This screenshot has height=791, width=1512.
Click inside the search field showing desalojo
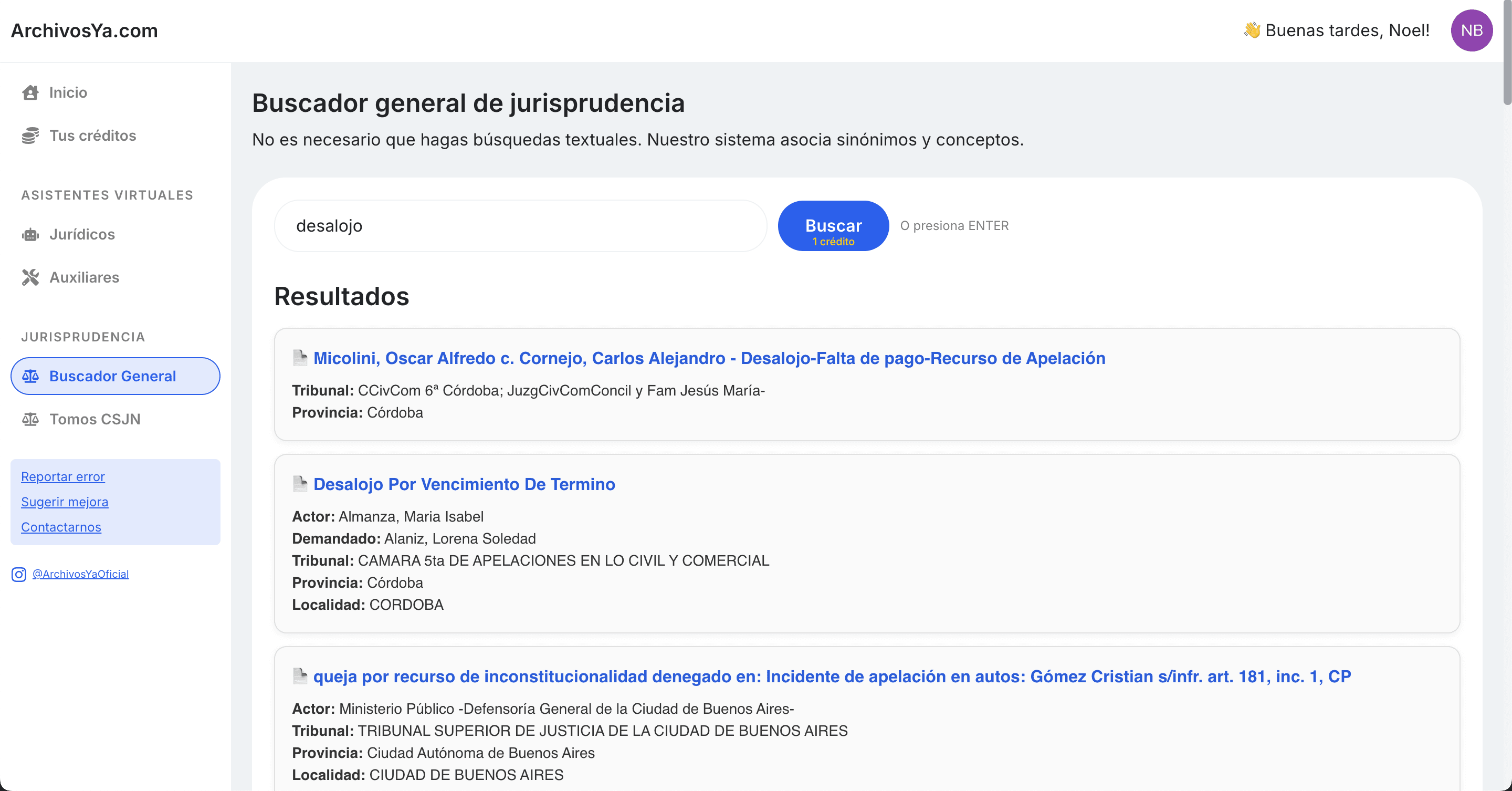pos(520,225)
